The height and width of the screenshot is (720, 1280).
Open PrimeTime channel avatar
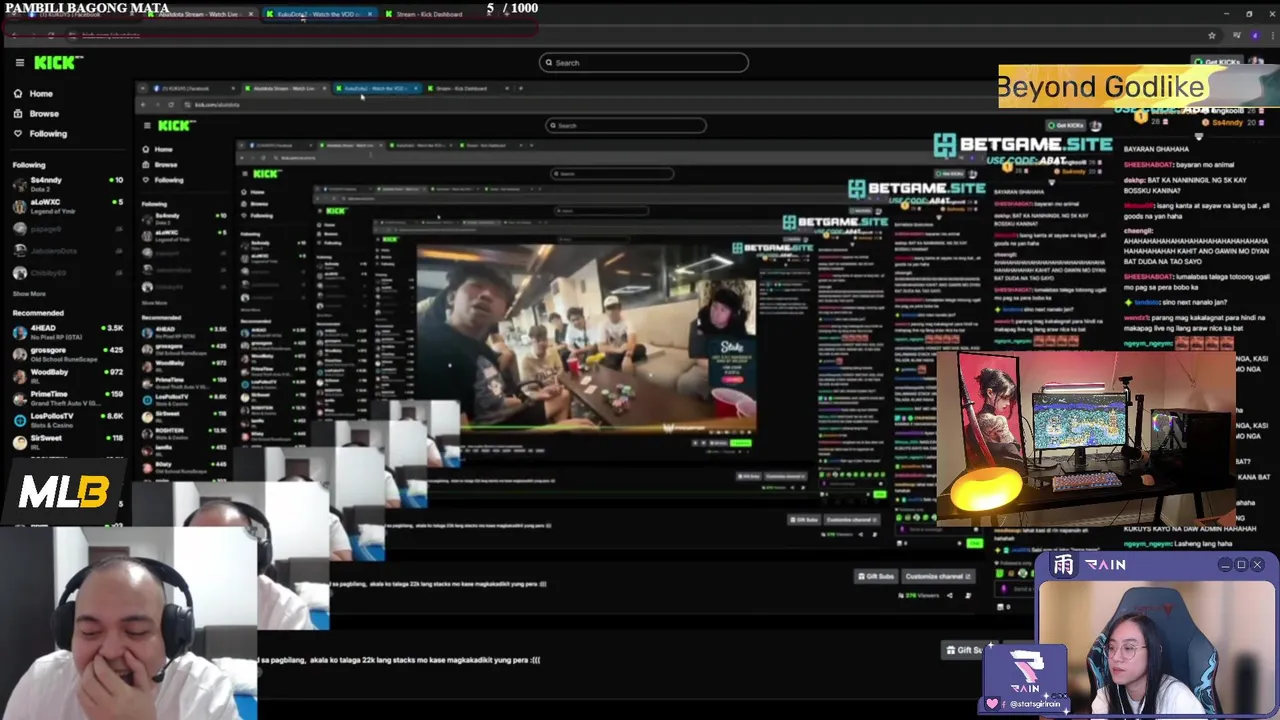(20, 398)
